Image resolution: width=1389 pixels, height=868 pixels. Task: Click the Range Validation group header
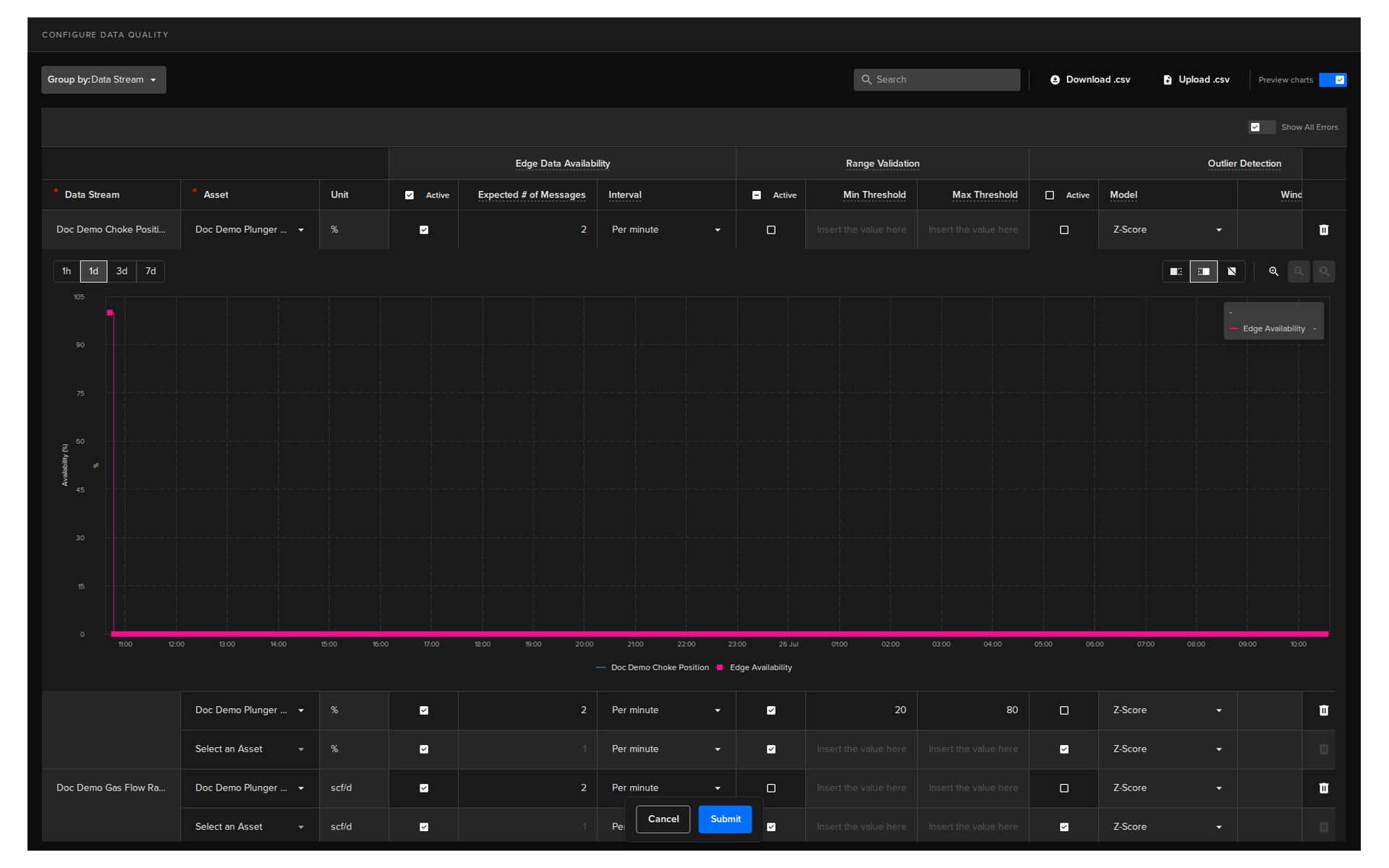point(883,163)
